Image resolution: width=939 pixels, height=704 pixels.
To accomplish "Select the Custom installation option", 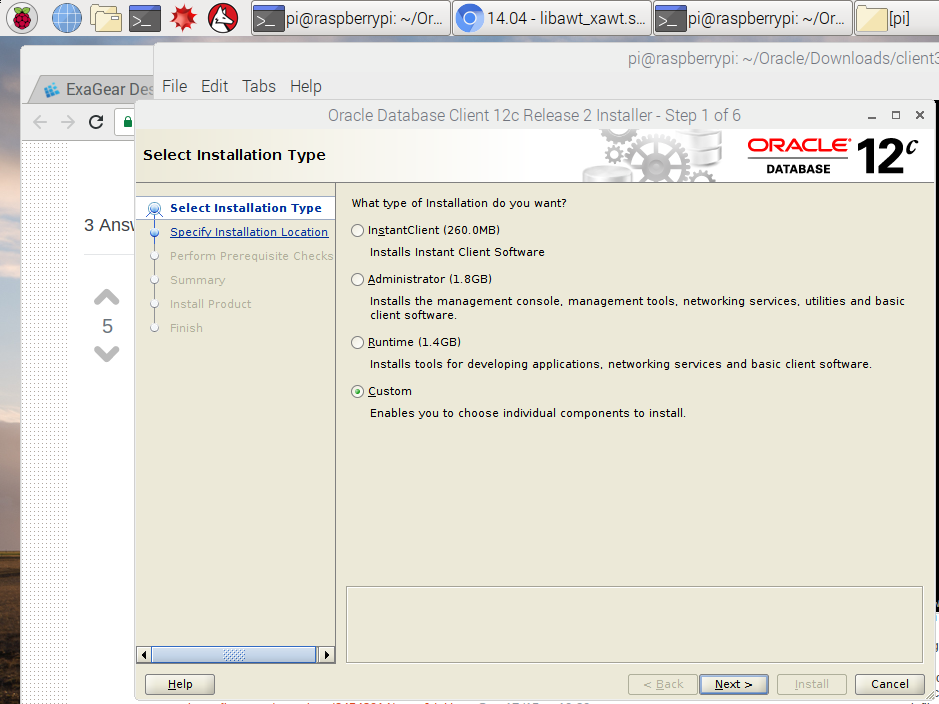I will 381,391.
